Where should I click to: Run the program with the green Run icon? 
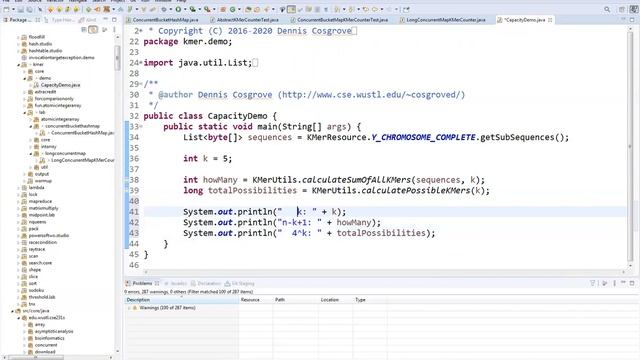click(x=178, y=9)
